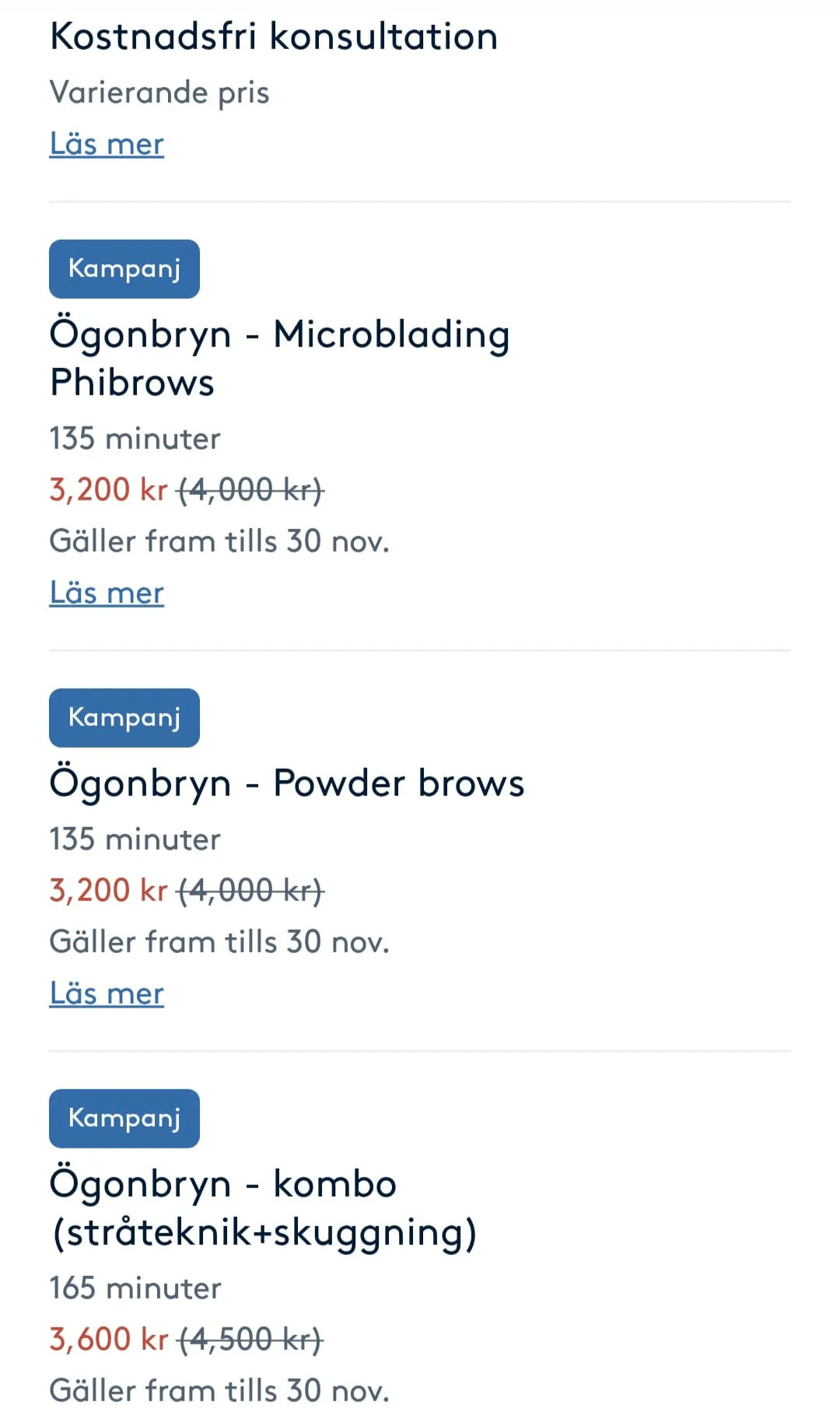Tap Kampanj badge above Ögonbryn kombo
840x1416 pixels.
tap(124, 1118)
